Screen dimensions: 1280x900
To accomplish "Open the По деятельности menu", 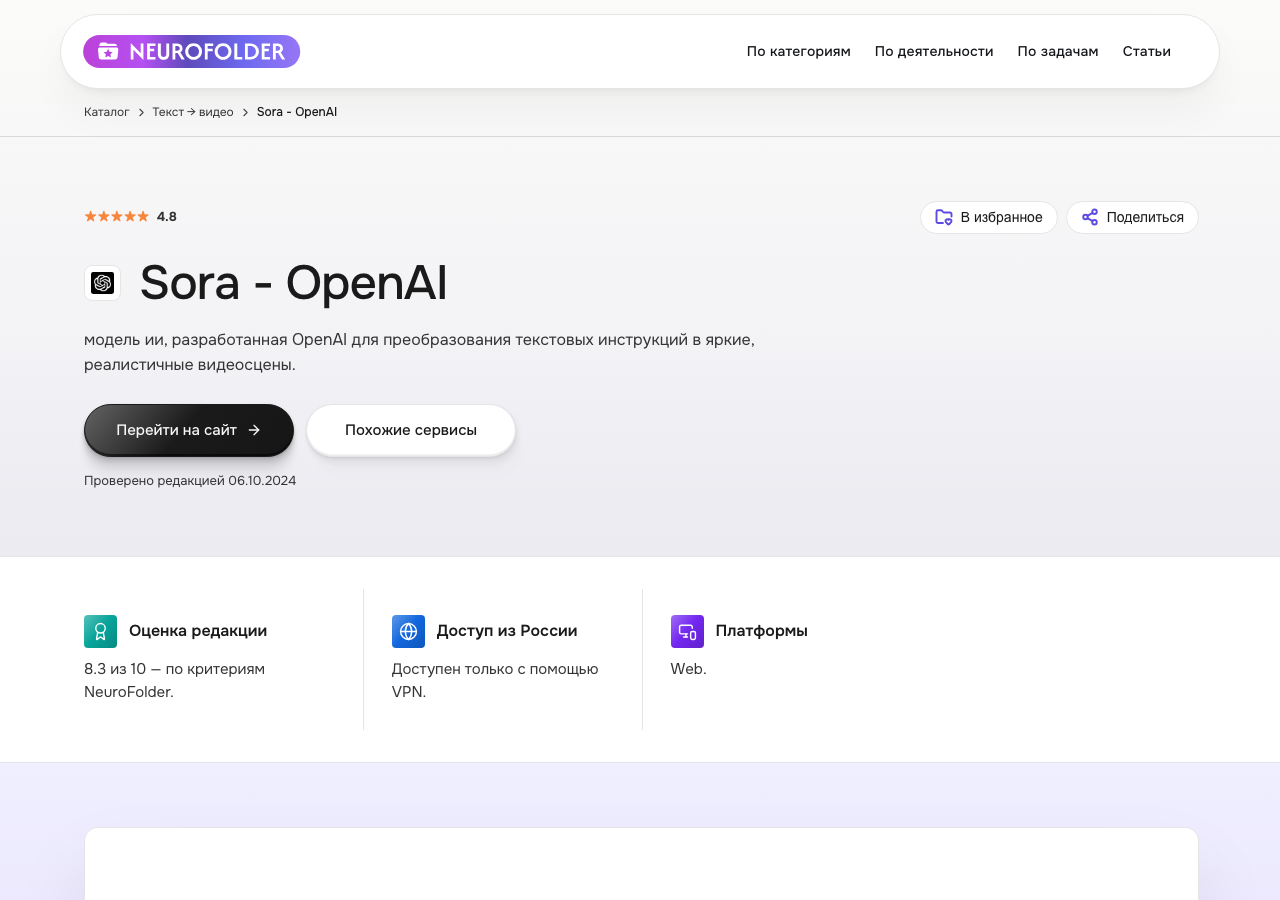I will (x=934, y=51).
